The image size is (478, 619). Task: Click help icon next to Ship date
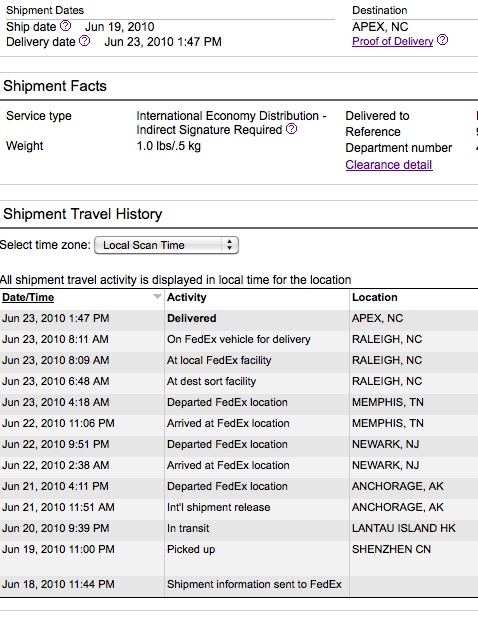pyautogui.click(x=66, y=26)
